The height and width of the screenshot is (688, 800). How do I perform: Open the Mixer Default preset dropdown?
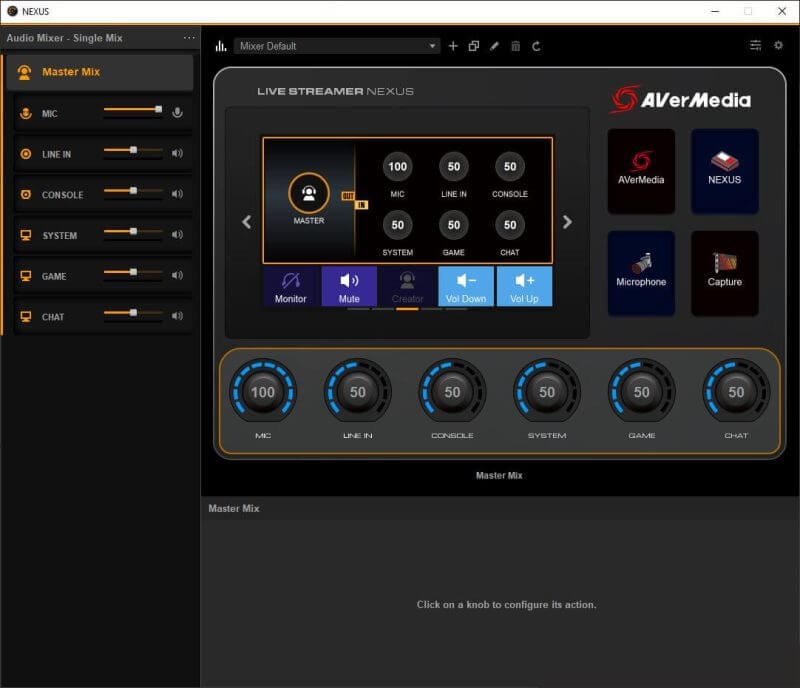tap(335, 46)
